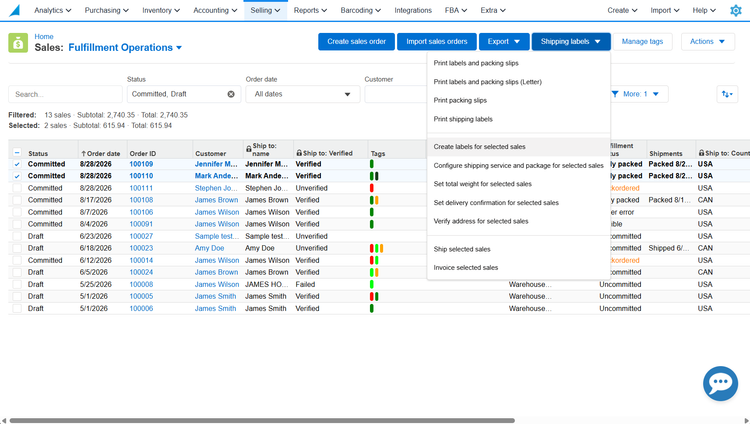
Task: Expand the Help menu
Action: point(704,10)
